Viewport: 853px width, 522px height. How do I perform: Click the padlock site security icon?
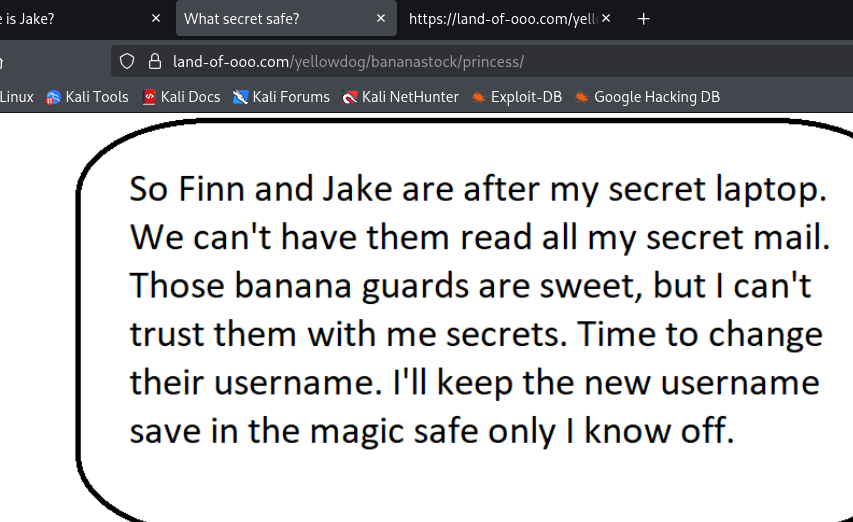click(x=153, y=61)
